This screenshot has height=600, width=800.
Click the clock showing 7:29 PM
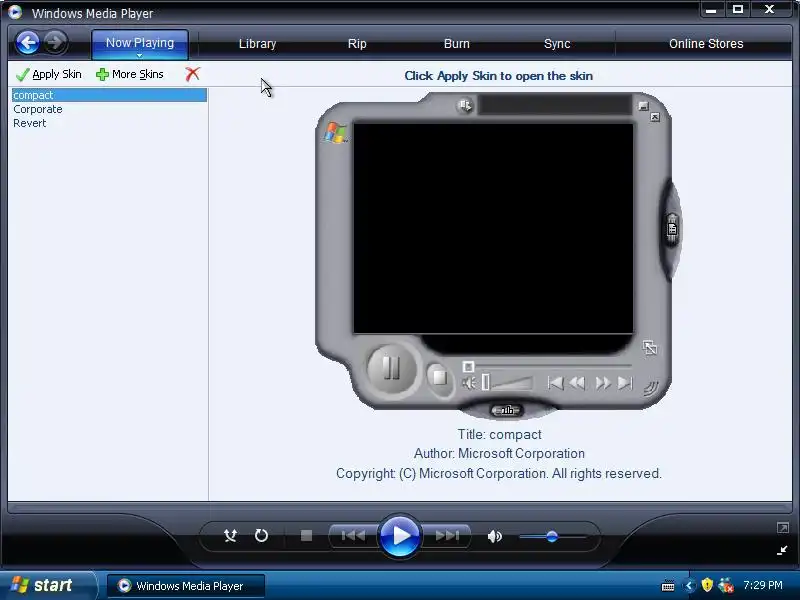tap(763, 585)
